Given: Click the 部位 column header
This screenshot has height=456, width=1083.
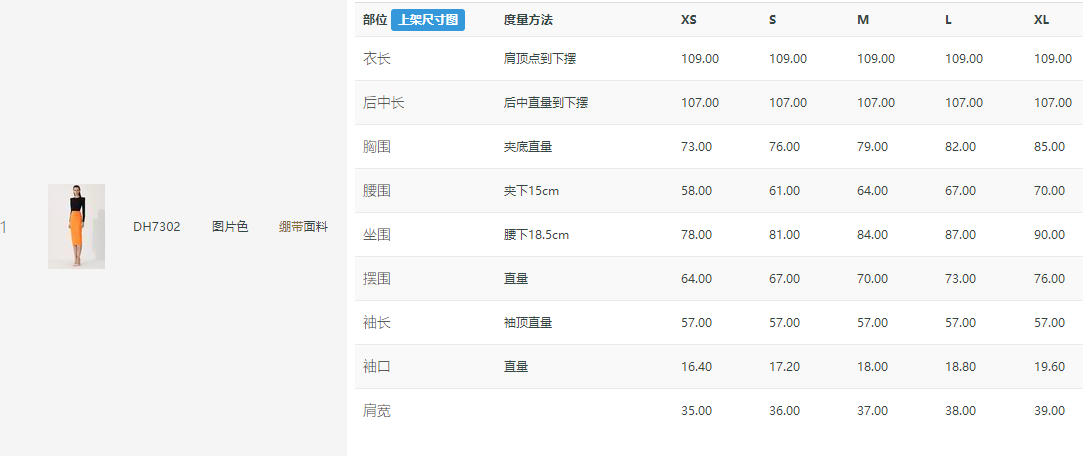Looking at the screenshot, I should [x=375, y=20].
